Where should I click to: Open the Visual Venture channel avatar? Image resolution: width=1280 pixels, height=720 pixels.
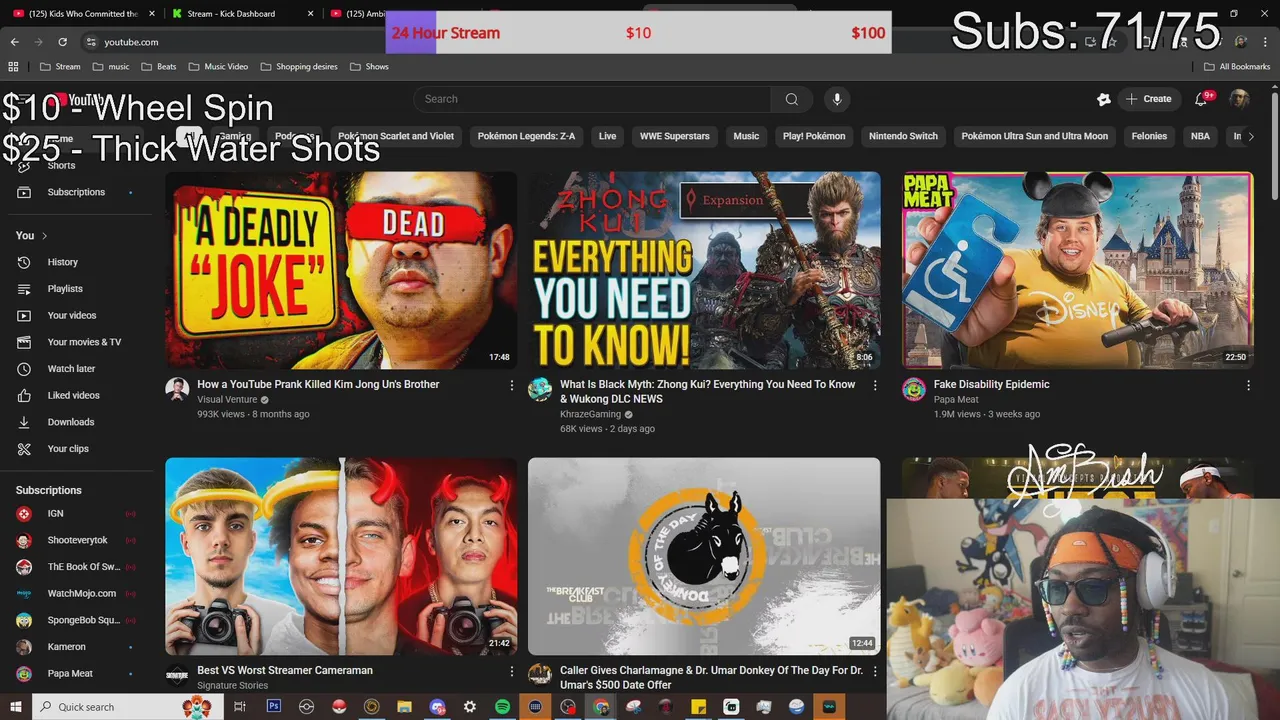pos(177,390)
